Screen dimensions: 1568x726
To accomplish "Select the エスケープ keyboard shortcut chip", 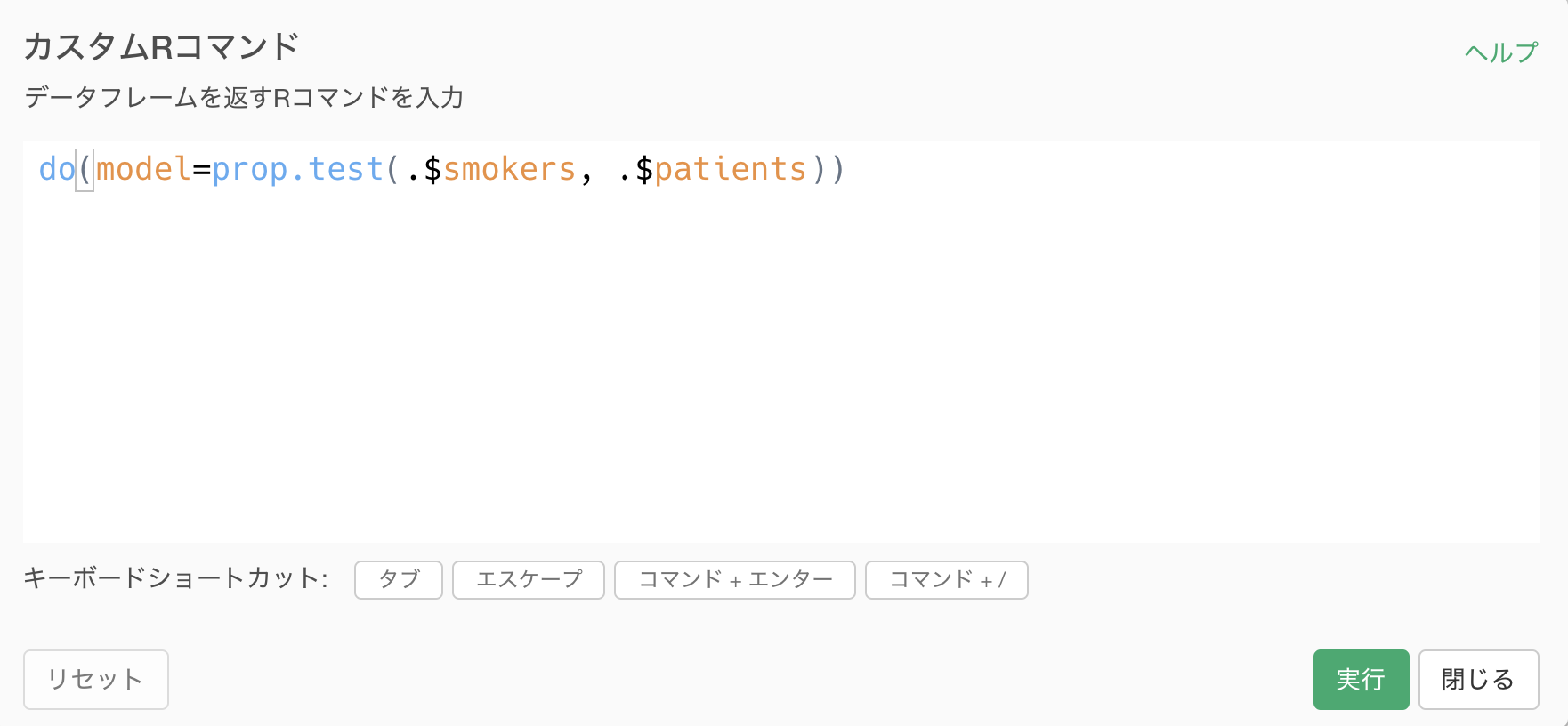I will click(x=529, y=580).
